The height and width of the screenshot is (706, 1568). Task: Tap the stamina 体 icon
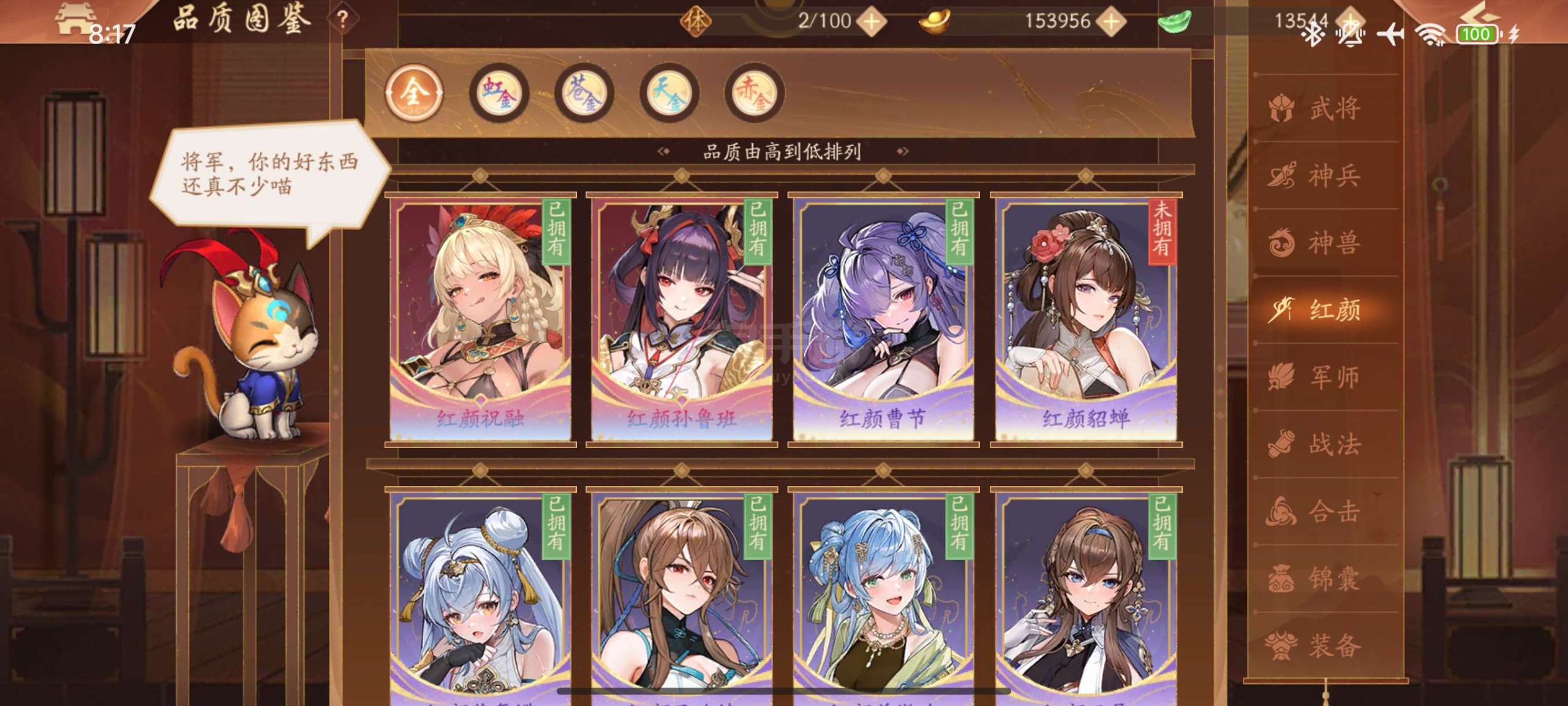[695, 21]
